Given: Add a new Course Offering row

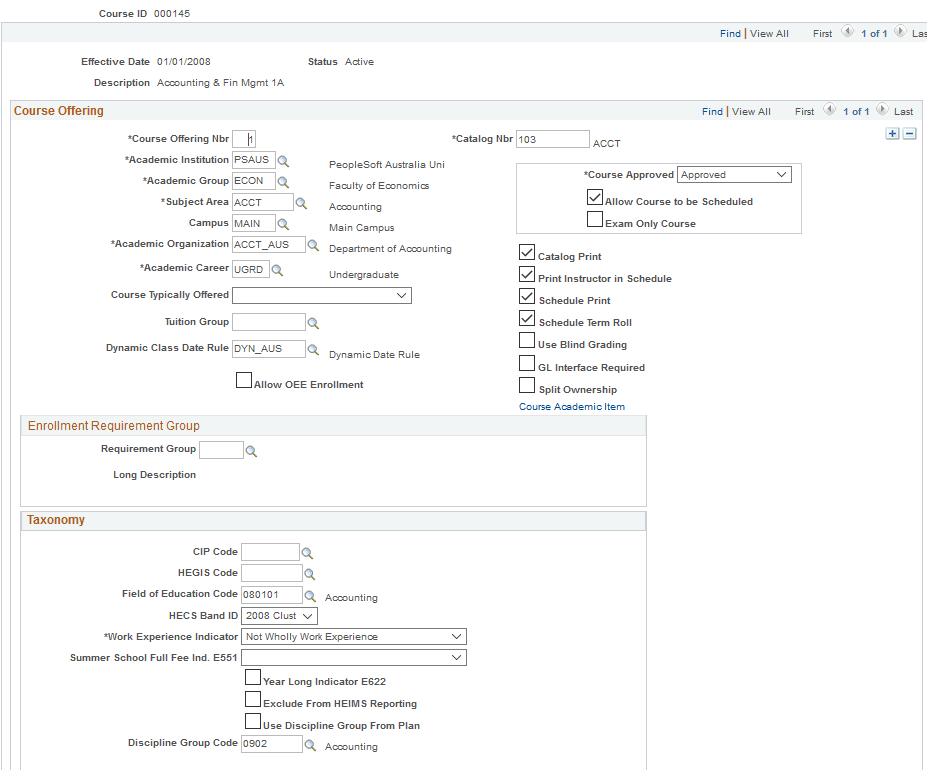Looking at the screenshot, I should coord(893,134).
